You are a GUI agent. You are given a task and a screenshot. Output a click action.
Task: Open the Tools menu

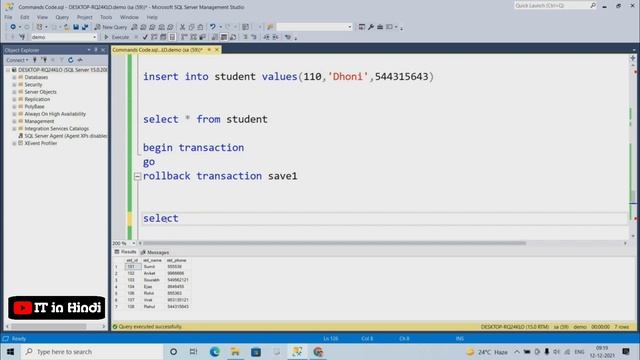click(106, 17)
